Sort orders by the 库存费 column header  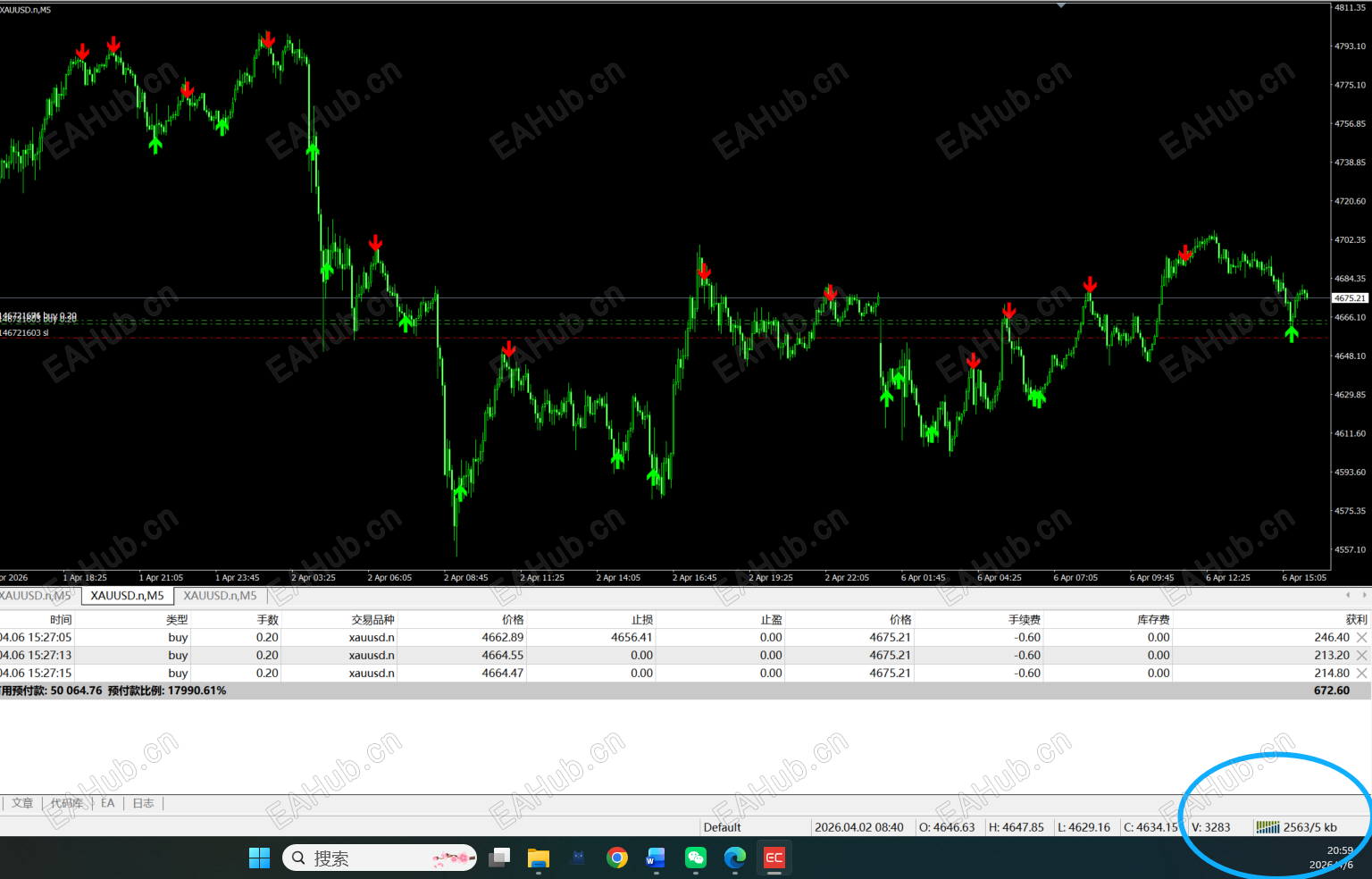1153,619
